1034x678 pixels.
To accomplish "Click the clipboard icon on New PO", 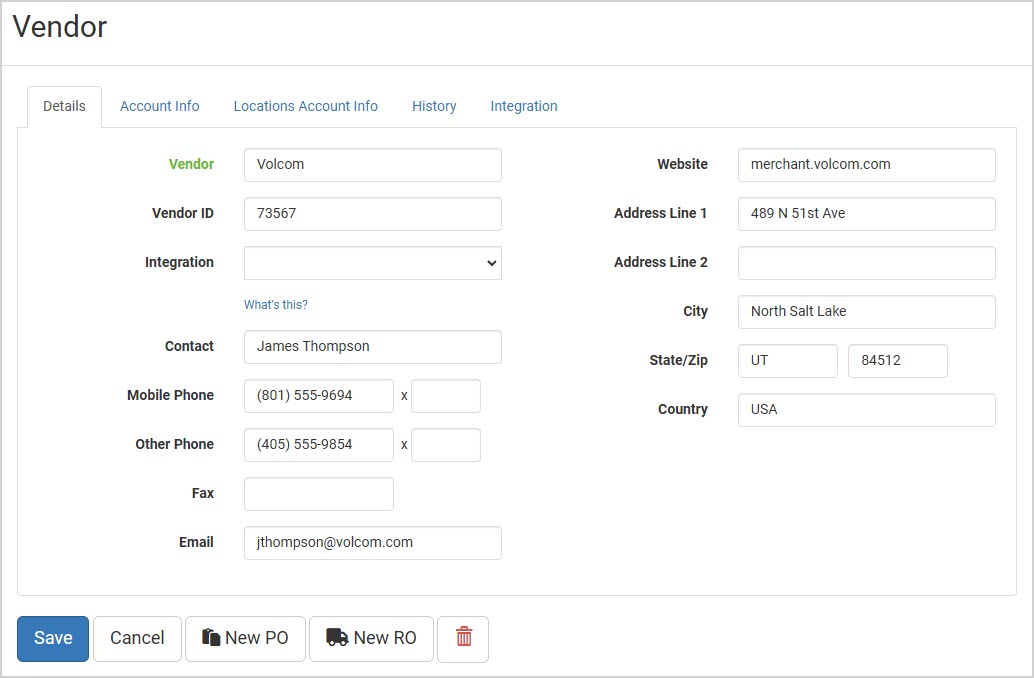I will point(210,637).
